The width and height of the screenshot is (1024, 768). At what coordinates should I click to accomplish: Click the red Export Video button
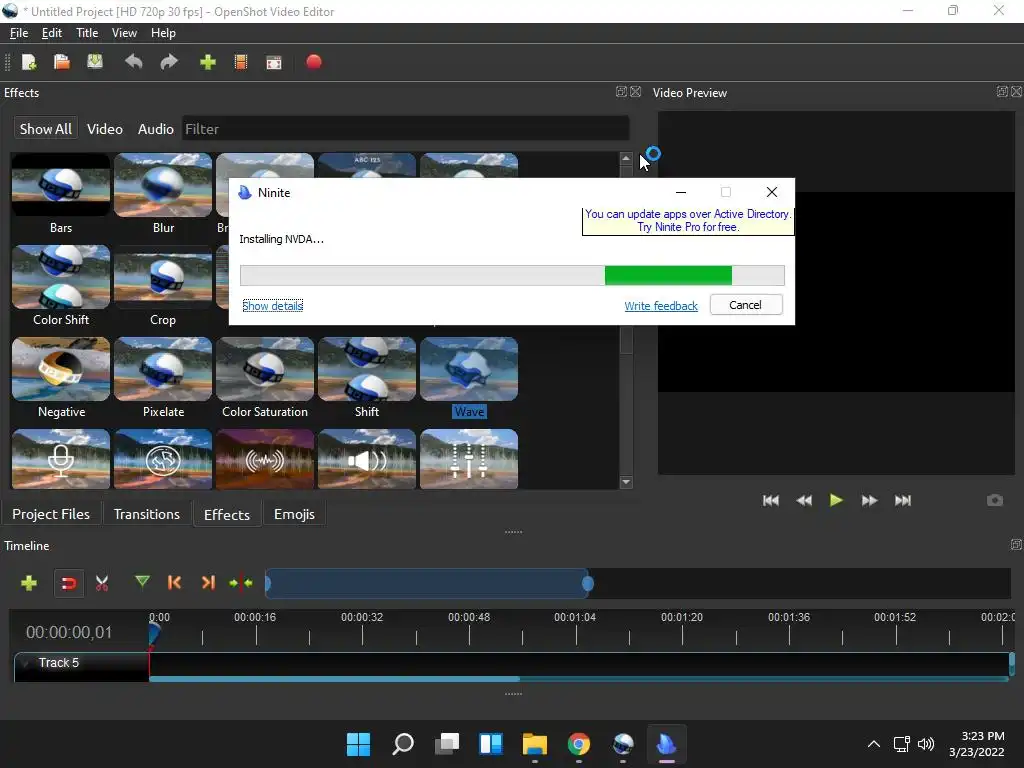point(314,62)
